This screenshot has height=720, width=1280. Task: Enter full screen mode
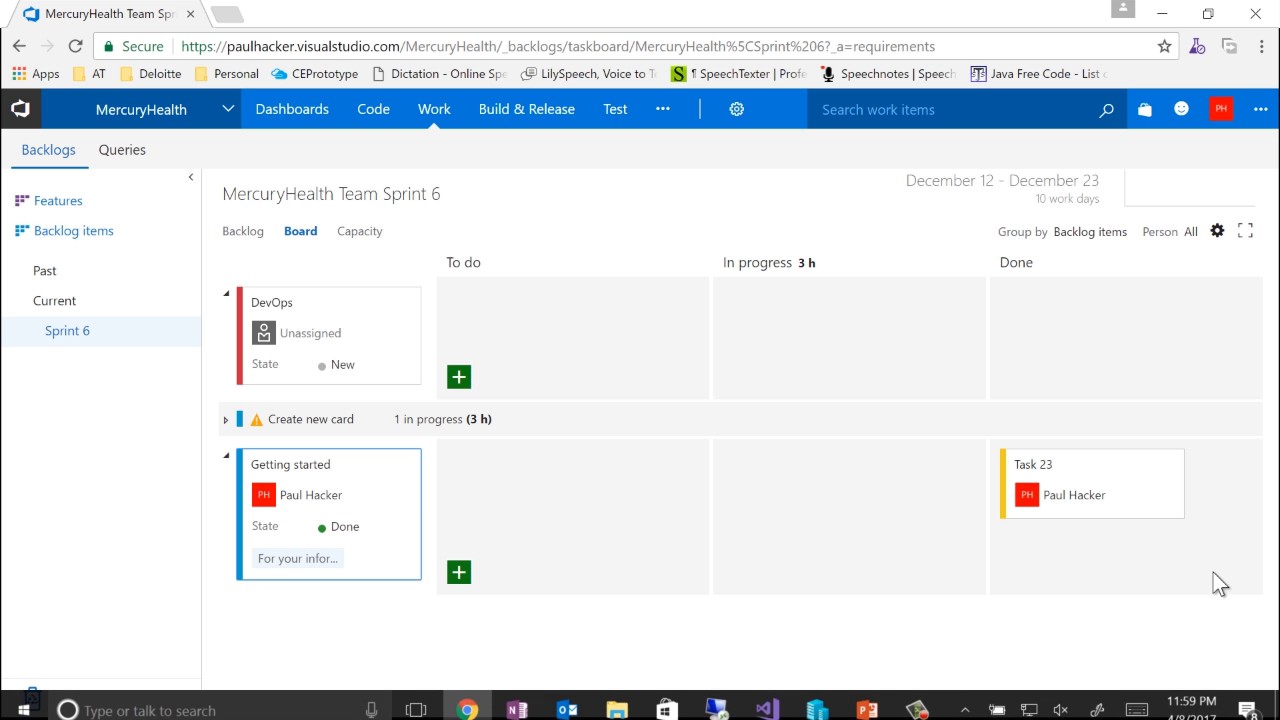tap(1245, 231)
